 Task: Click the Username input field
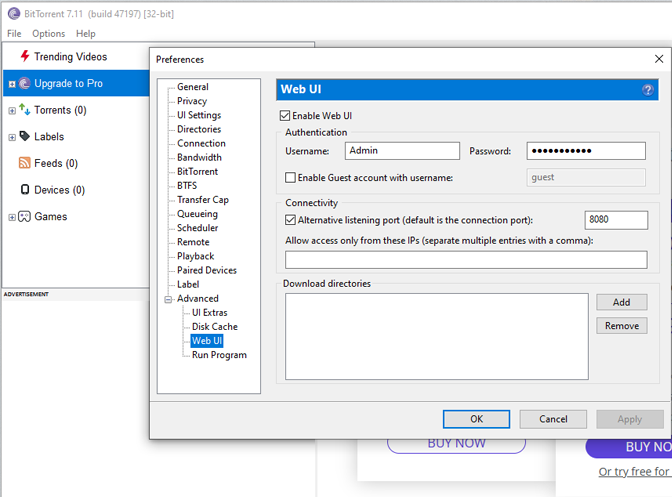coord(402,151)
